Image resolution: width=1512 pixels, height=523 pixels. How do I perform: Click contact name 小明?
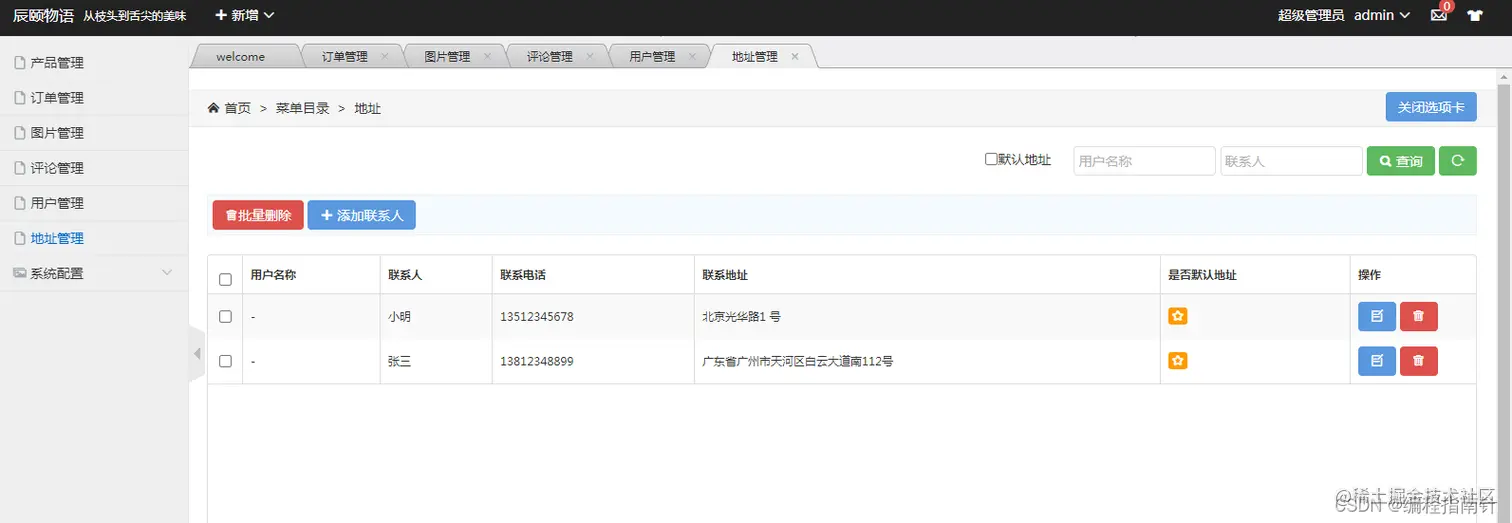click(x=400, y=316)
